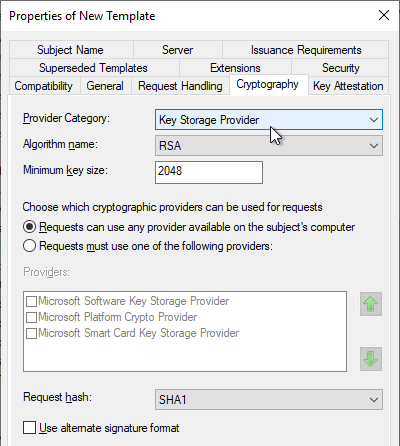Image resolution: width=400 pixels, height=446 pixels.
Task: Choose 'must use one of following providers' radio
Action: [x=30, y=246]
